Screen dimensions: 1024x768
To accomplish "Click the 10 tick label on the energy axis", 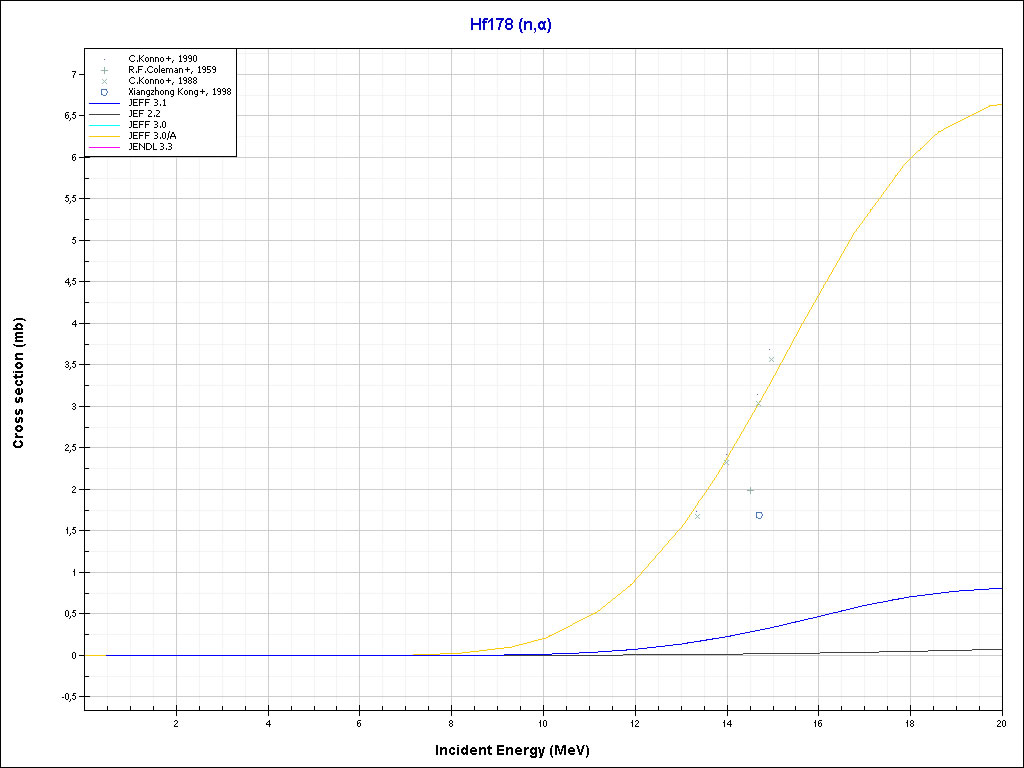I will click(543, 723).
